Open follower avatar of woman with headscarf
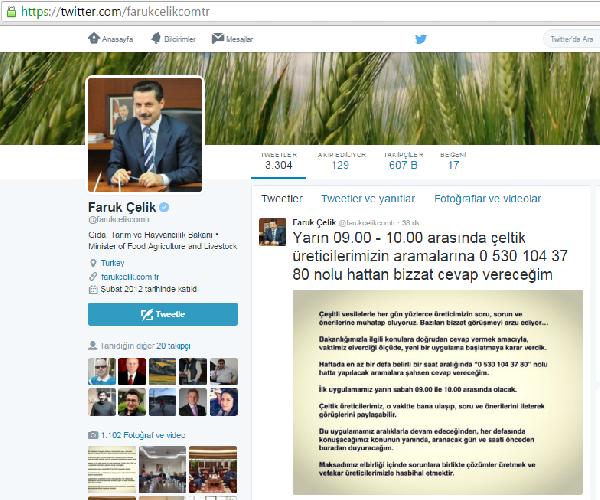 [x=224, y=402]
